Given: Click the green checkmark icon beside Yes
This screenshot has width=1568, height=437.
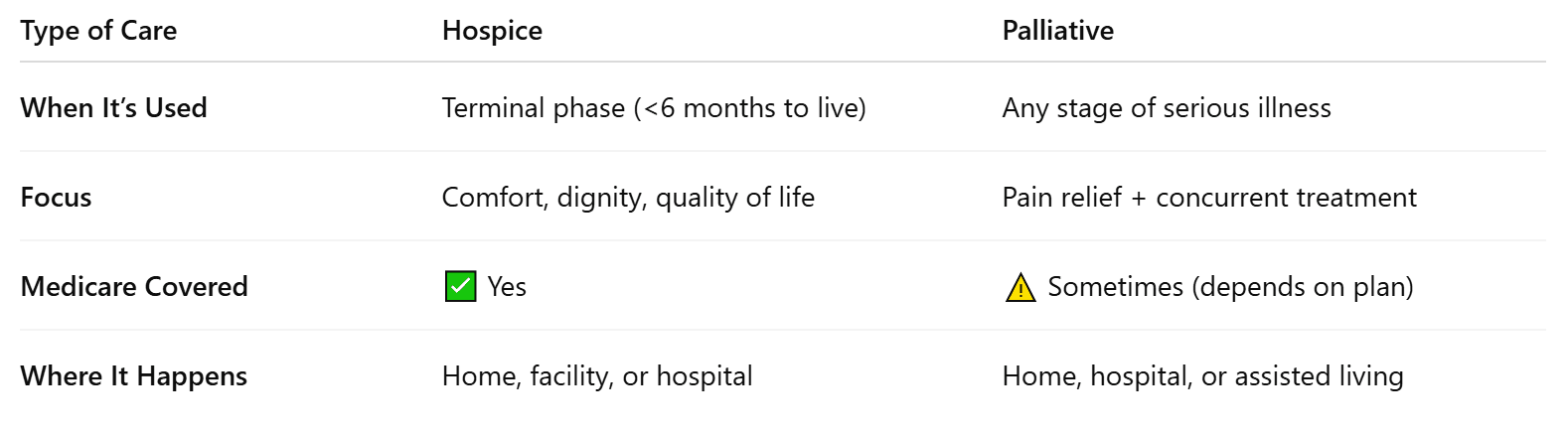Looking at the screenshot, I should tap(460, 287).
